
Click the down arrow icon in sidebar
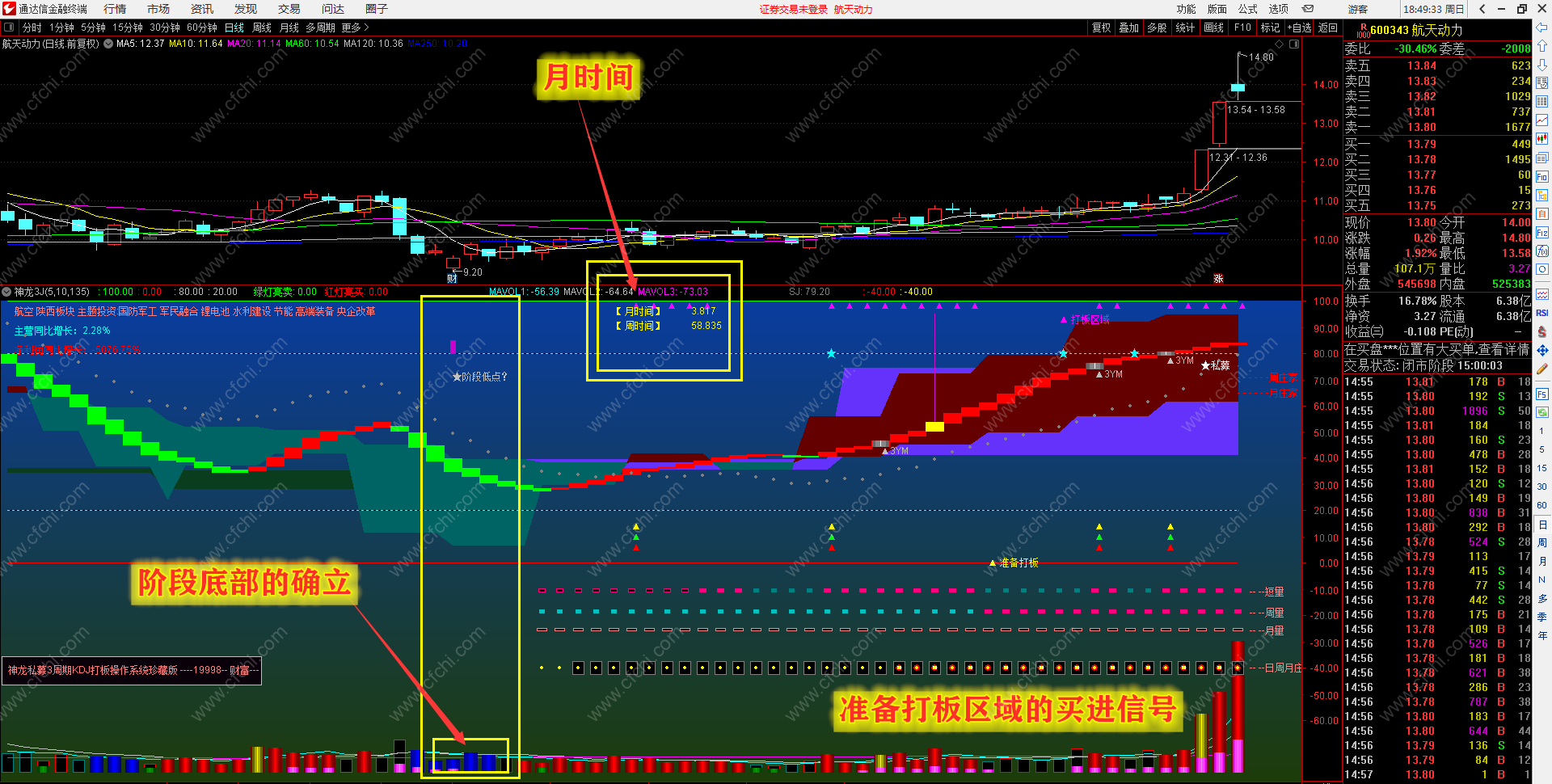[x=1542, y=64]
